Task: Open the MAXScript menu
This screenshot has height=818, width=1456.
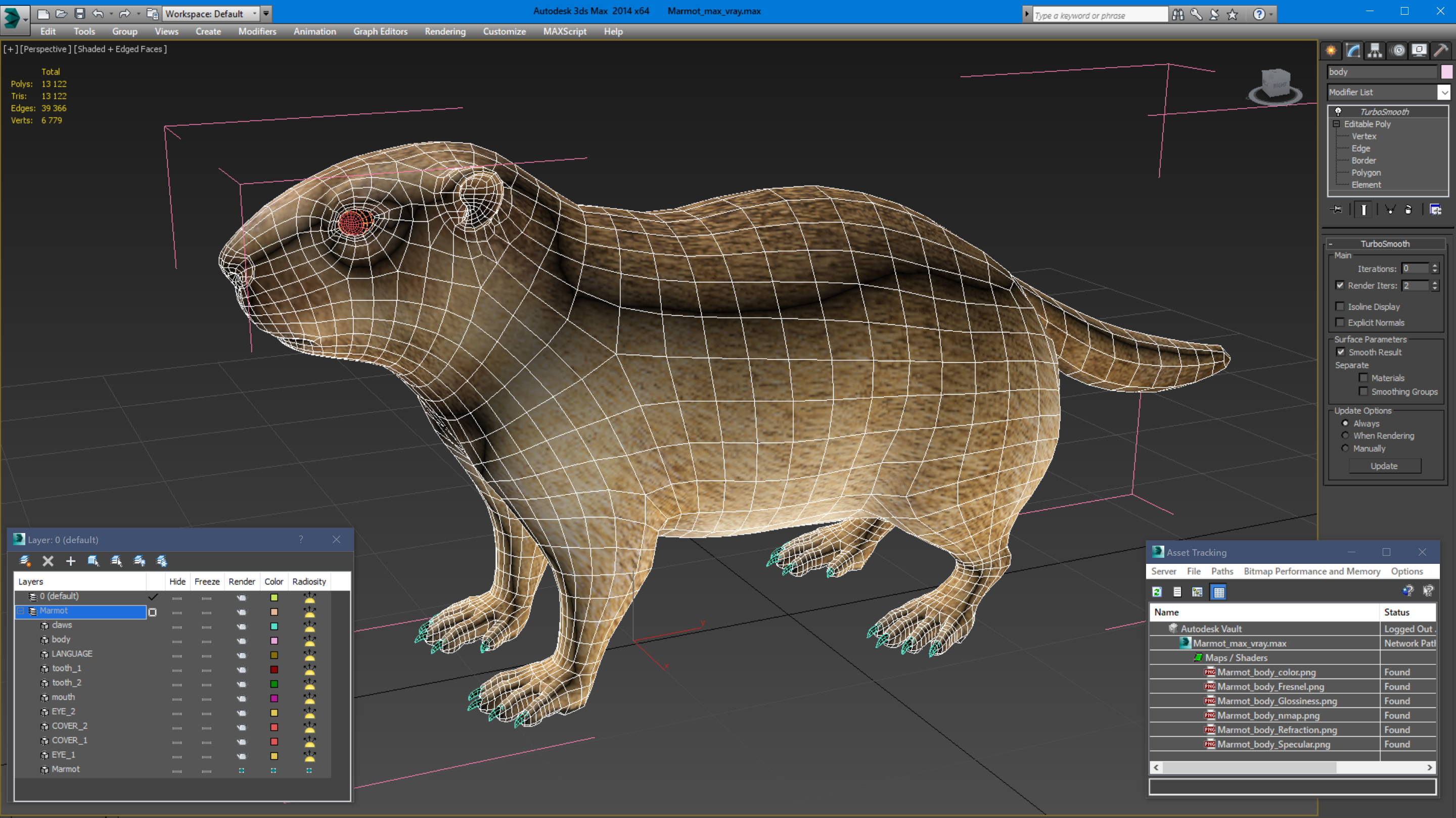Action: pos(565,32)
